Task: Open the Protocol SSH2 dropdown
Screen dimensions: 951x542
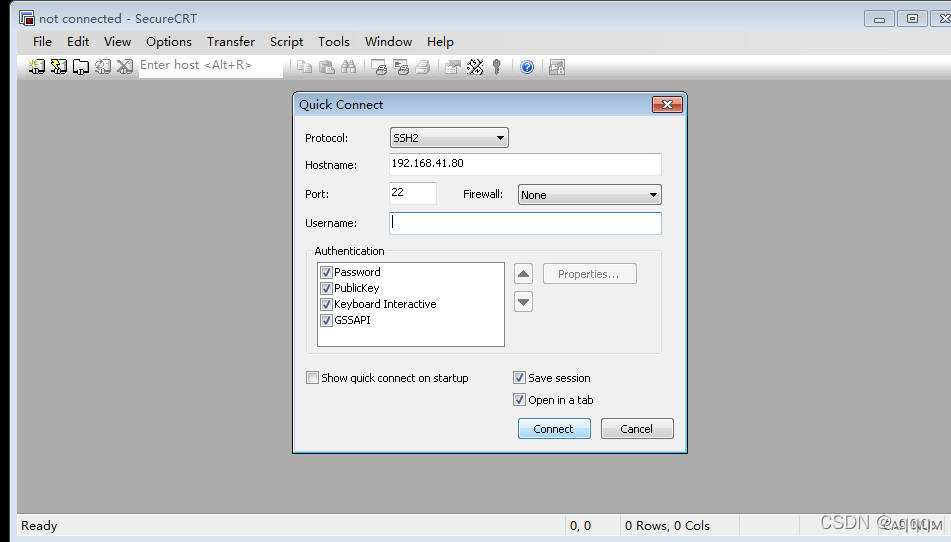Action: (x=449, y=138)
